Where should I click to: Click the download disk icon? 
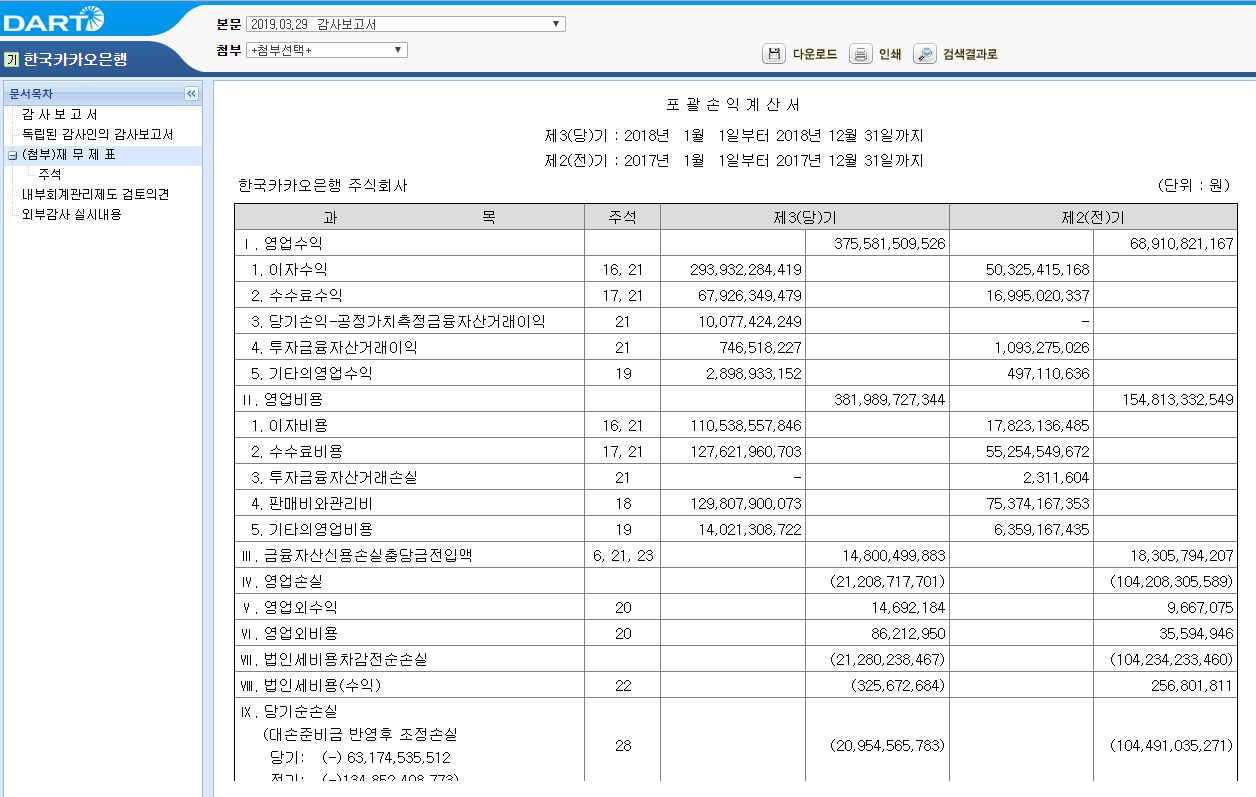[x=774, y=54]
